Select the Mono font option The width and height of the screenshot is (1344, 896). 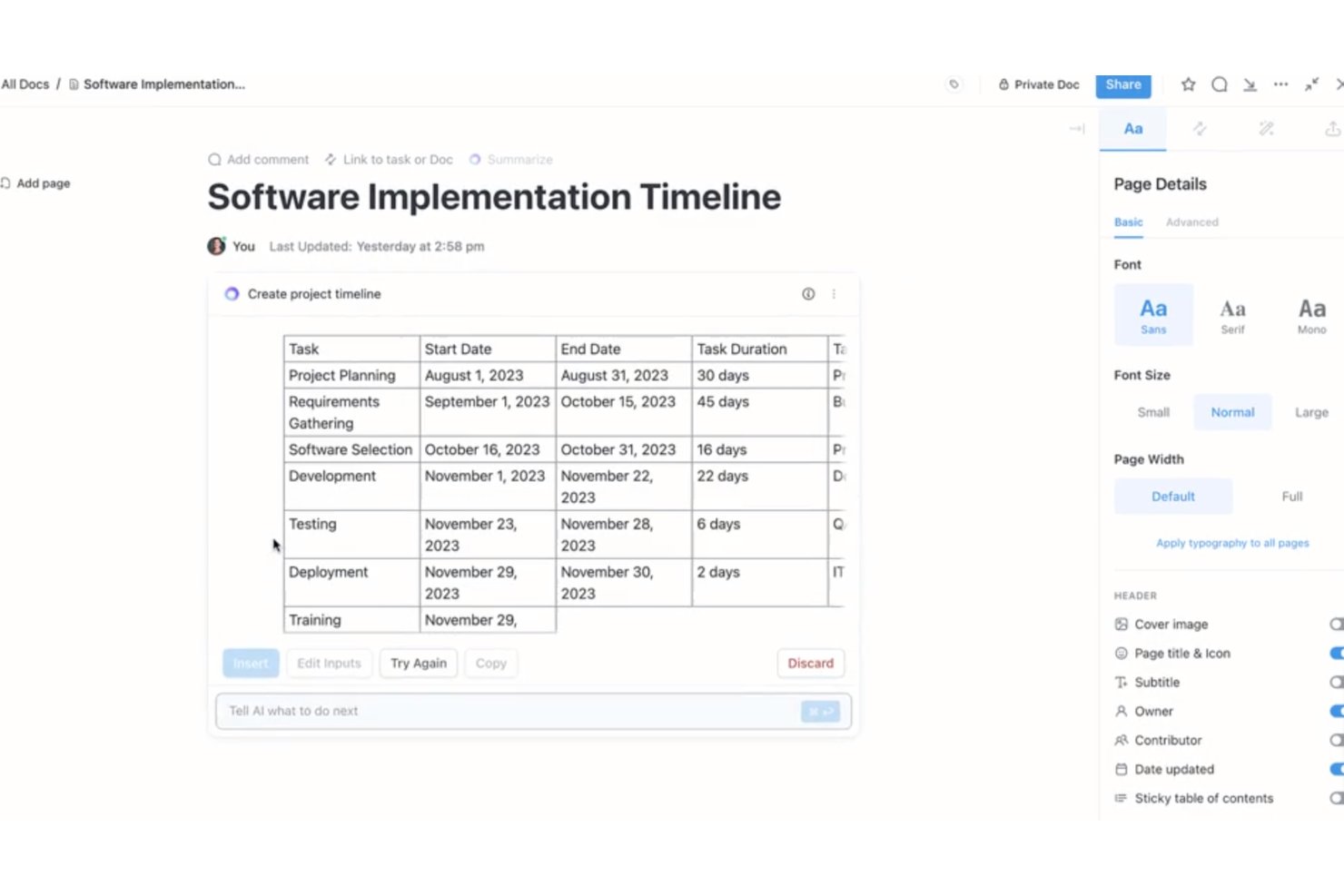1311,314
